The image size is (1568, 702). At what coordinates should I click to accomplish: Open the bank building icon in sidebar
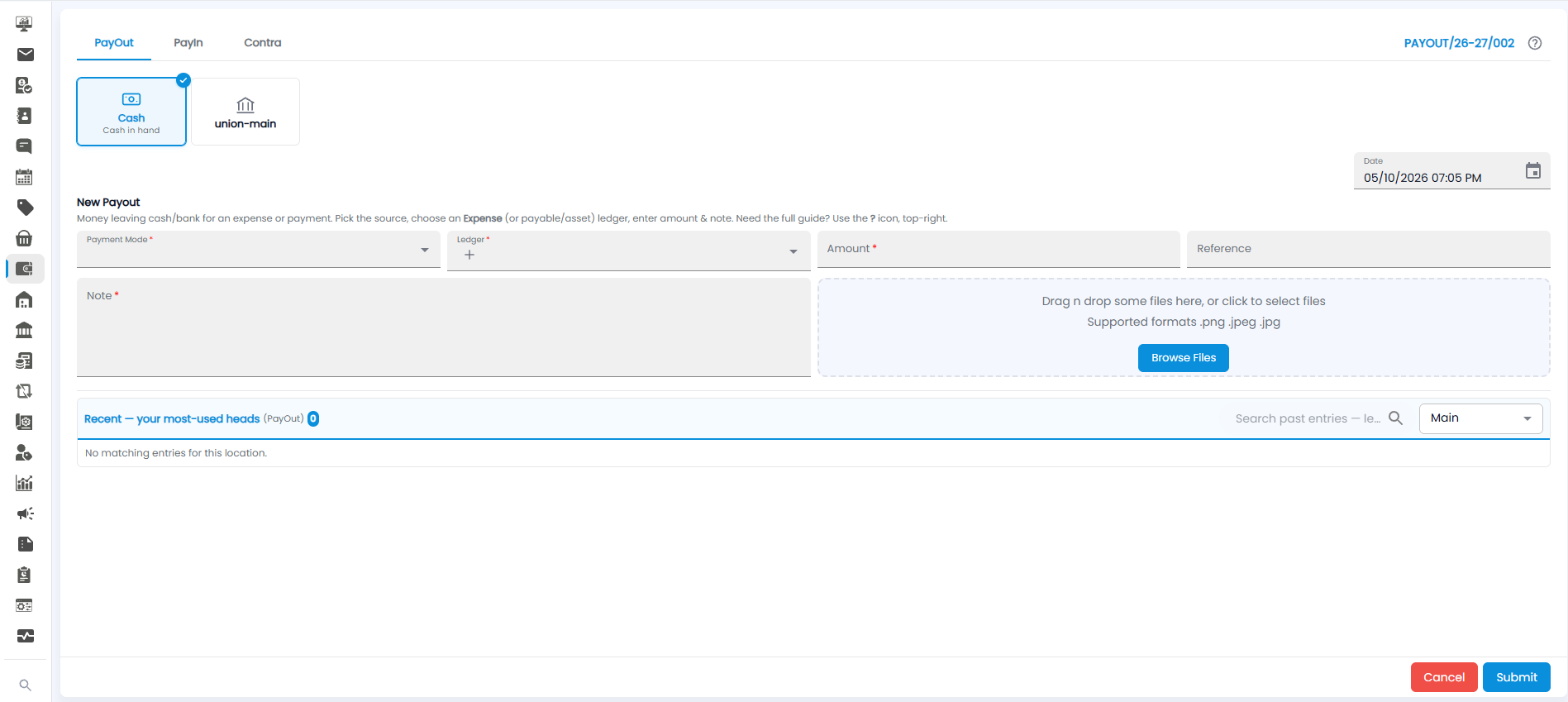pyautogui.click(x=25, y=330)
